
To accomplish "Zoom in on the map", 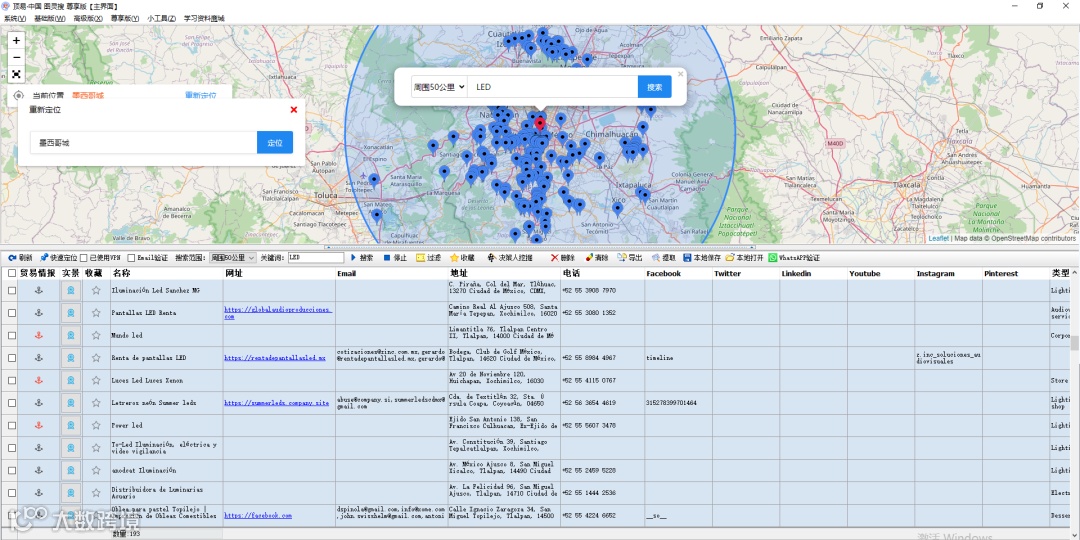I will (17, 41).
